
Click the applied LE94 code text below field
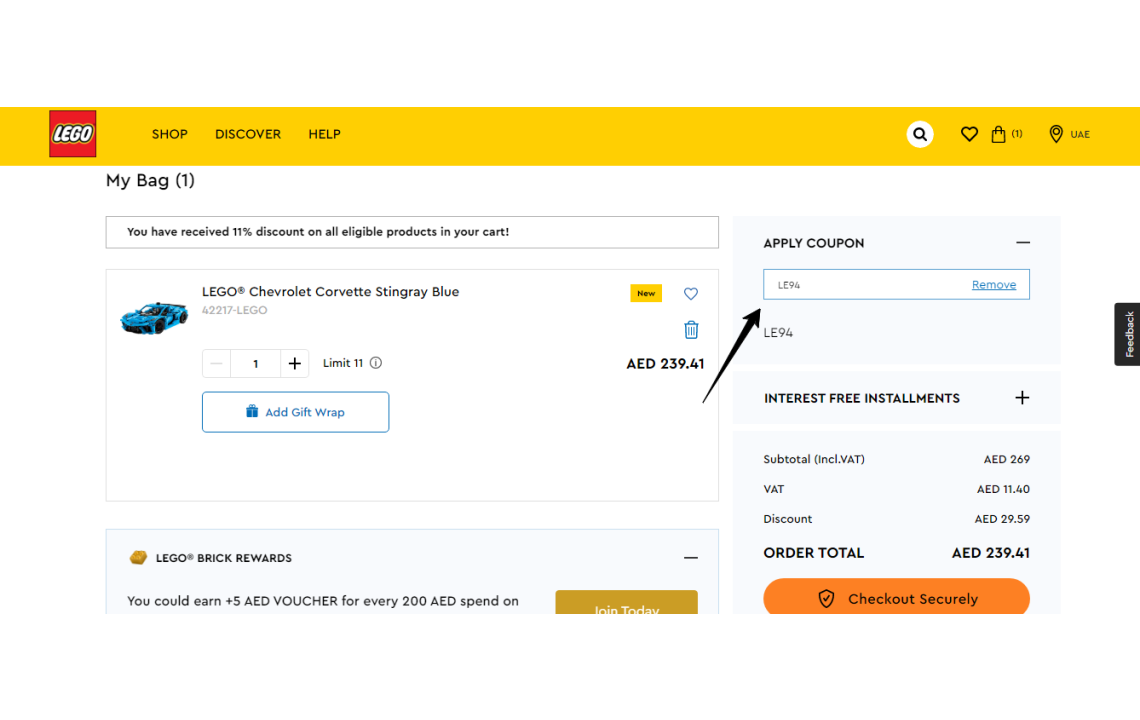[x=778, y=332]
